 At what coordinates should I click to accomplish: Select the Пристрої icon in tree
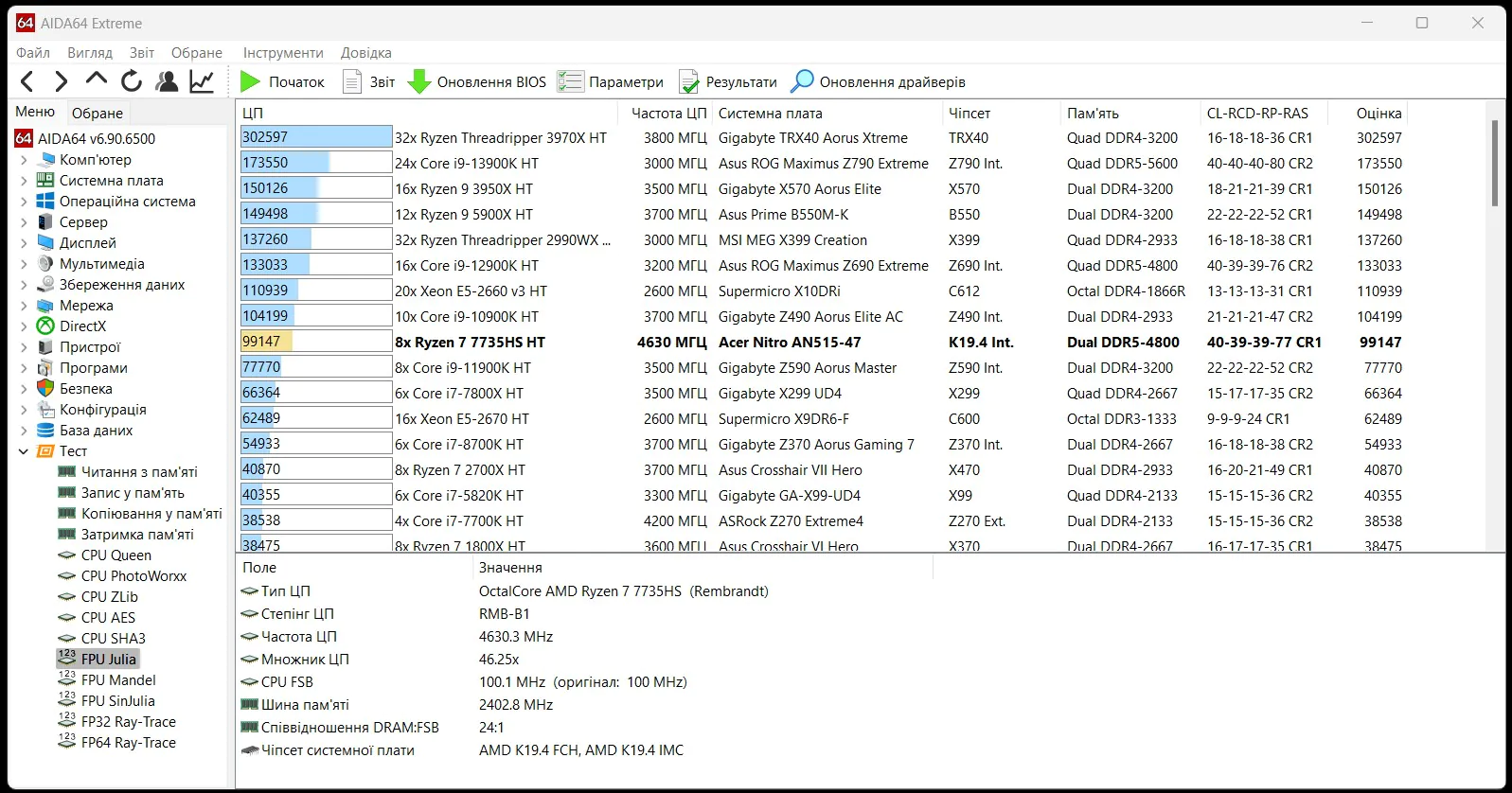coord(45,347)
